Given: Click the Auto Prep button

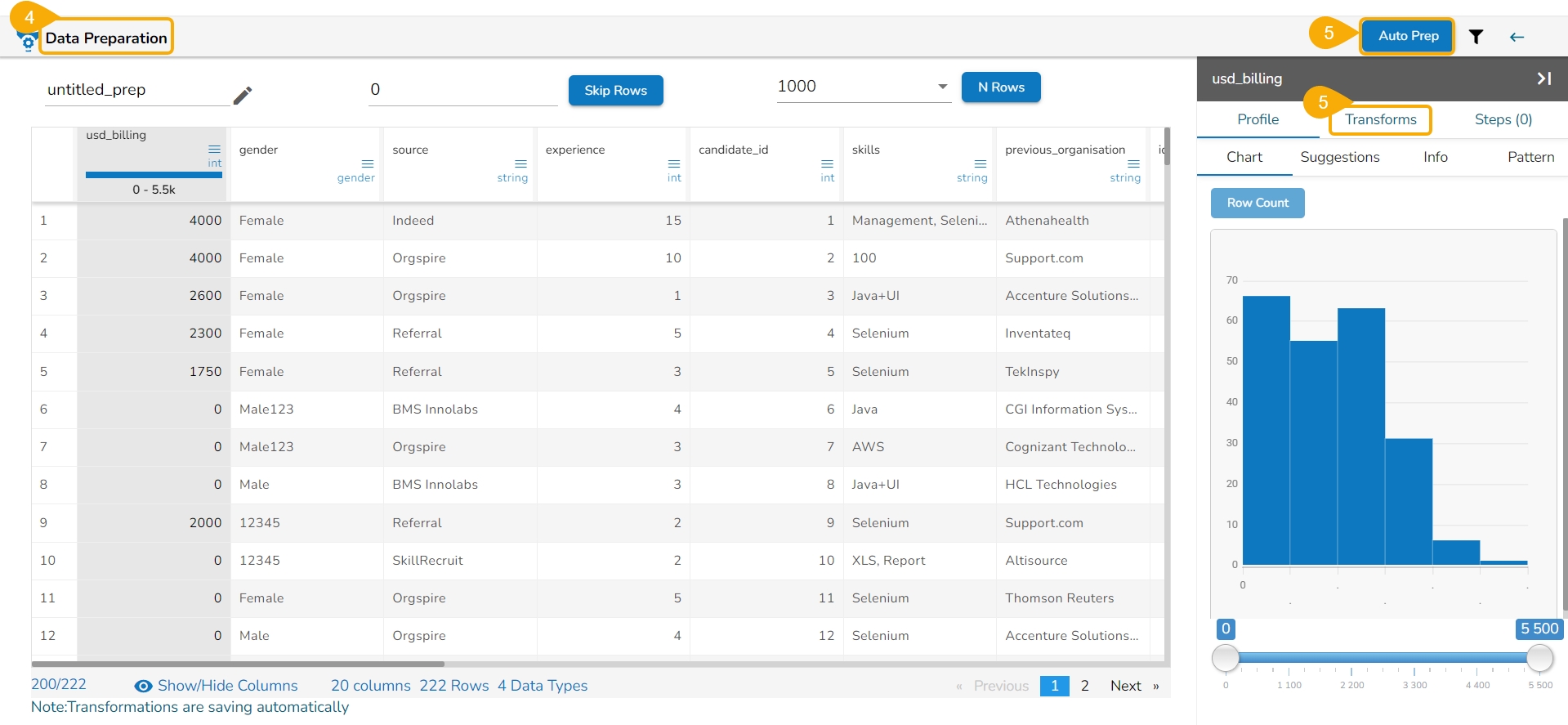Looking at the screenshot, I should [x=1407, y=36].
